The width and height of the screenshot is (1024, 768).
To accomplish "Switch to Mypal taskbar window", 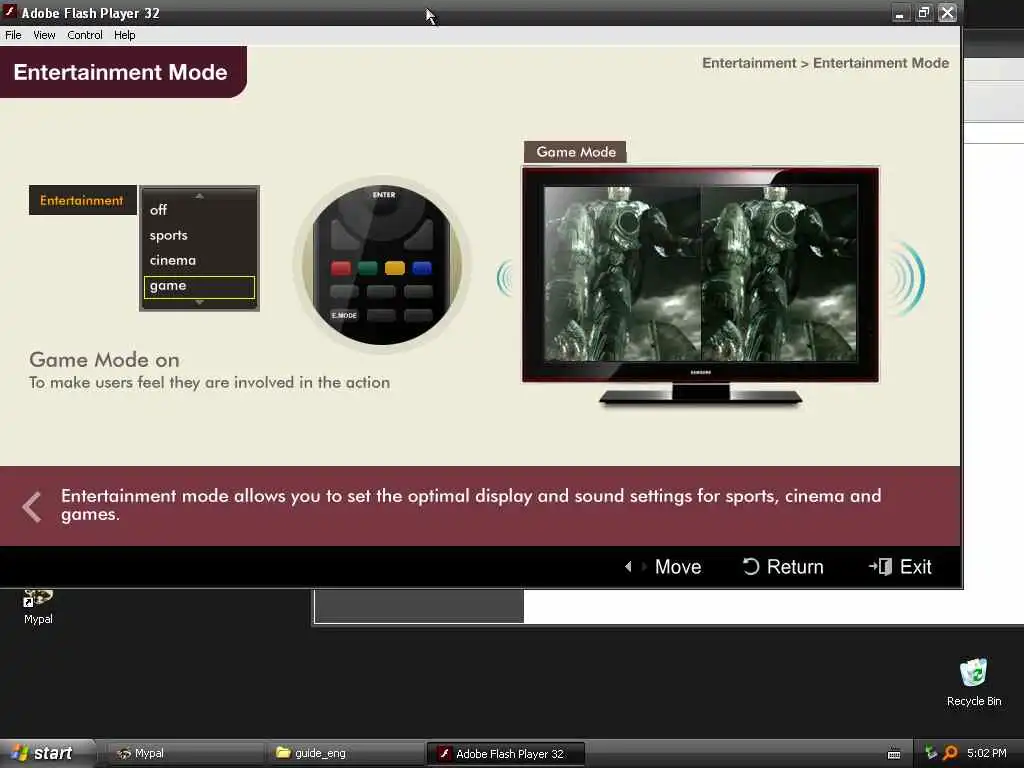I will (x=184, y=754).
